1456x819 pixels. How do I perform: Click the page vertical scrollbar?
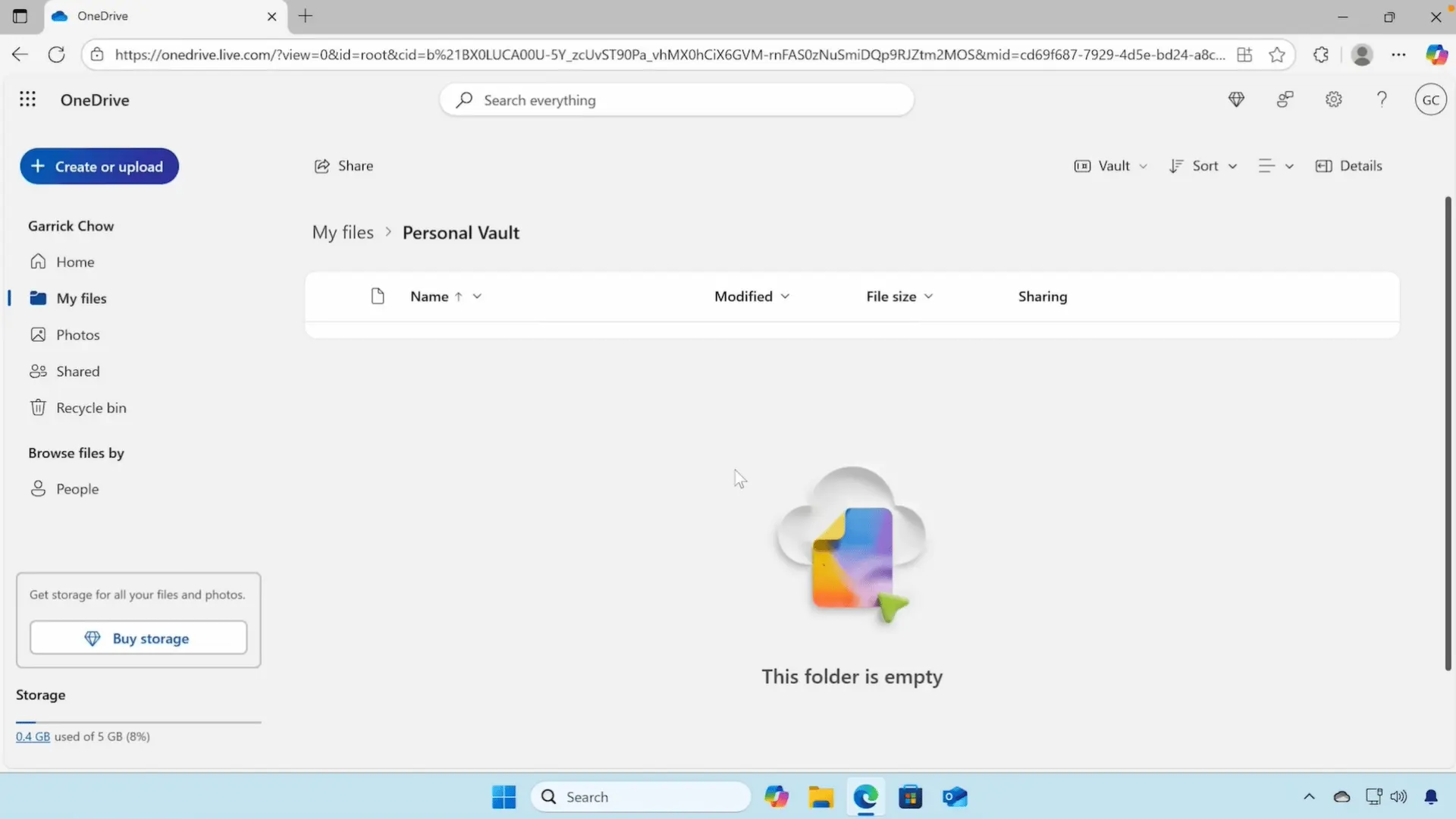point(1448,432)
